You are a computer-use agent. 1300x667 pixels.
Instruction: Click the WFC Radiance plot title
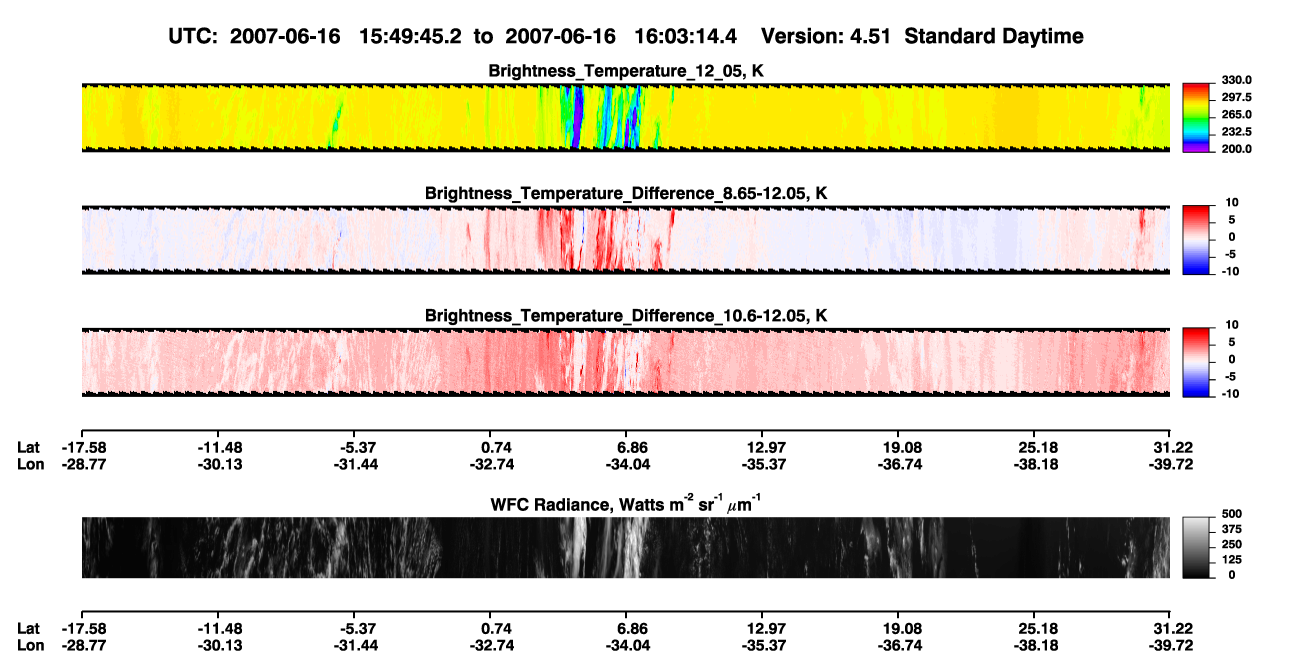pyautogui.click(x=626, y=503)
